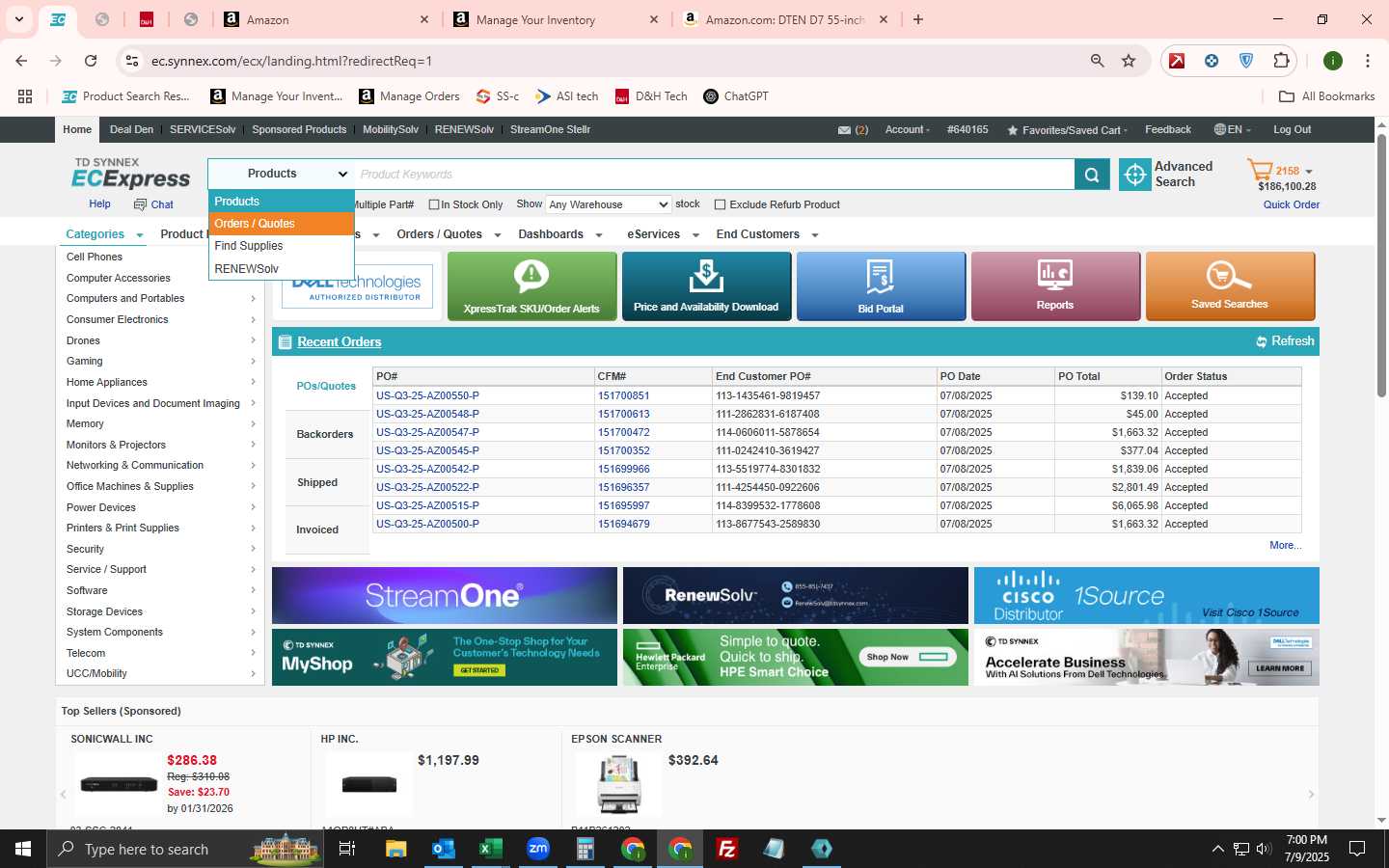Screen dimensions: 1389x868
Task: Open the Deal Den nav item
Action: [131, 130]
